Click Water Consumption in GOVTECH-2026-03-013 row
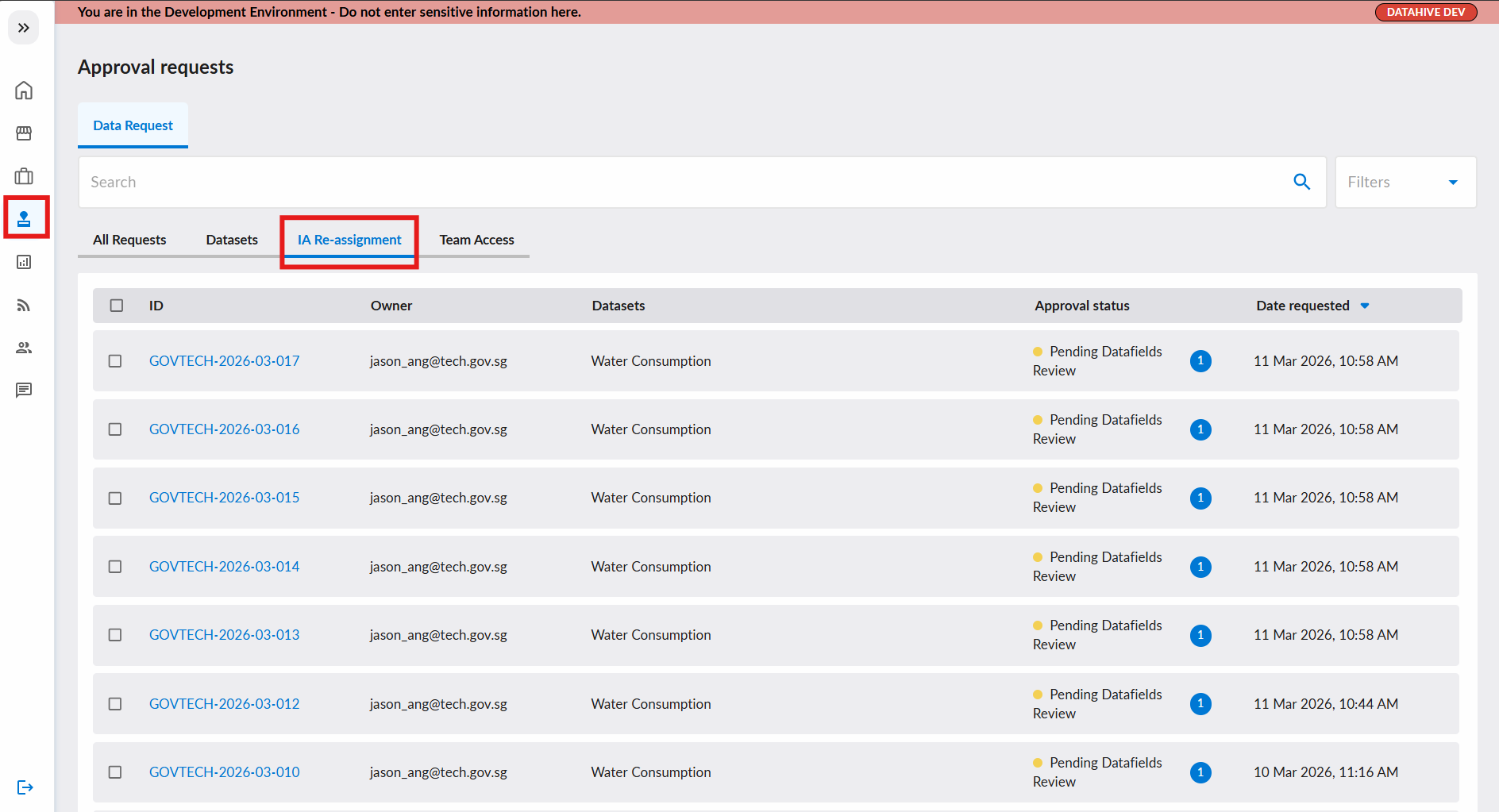 click(x=651, y=635)
